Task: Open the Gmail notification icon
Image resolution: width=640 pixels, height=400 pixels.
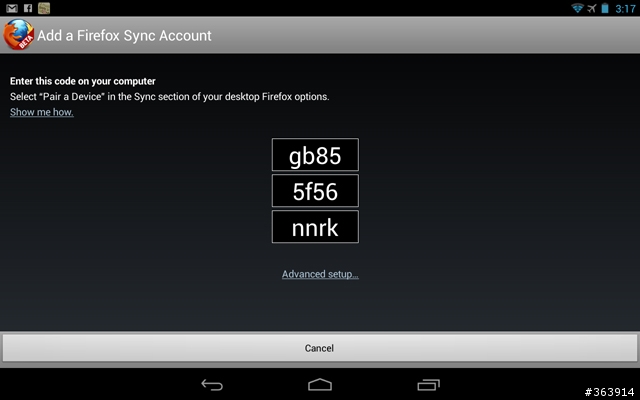Action: click(x=12, y=8)
